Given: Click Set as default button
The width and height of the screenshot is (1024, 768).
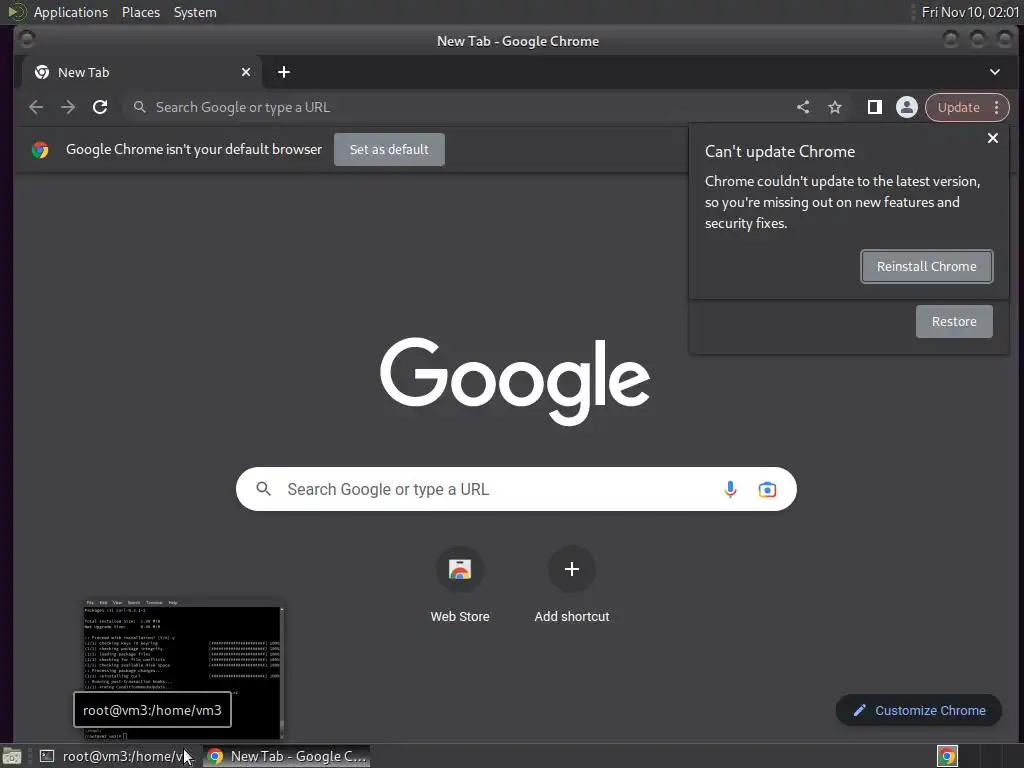Looking at the screenshot, I should (x=389, y=150).
